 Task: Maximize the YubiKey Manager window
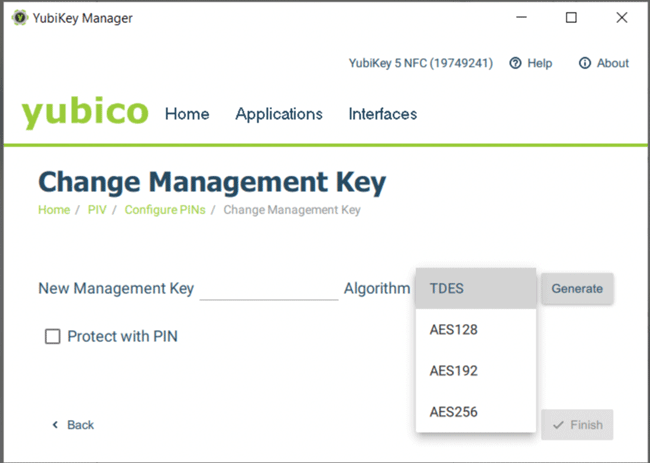click(x=571, y=18)
